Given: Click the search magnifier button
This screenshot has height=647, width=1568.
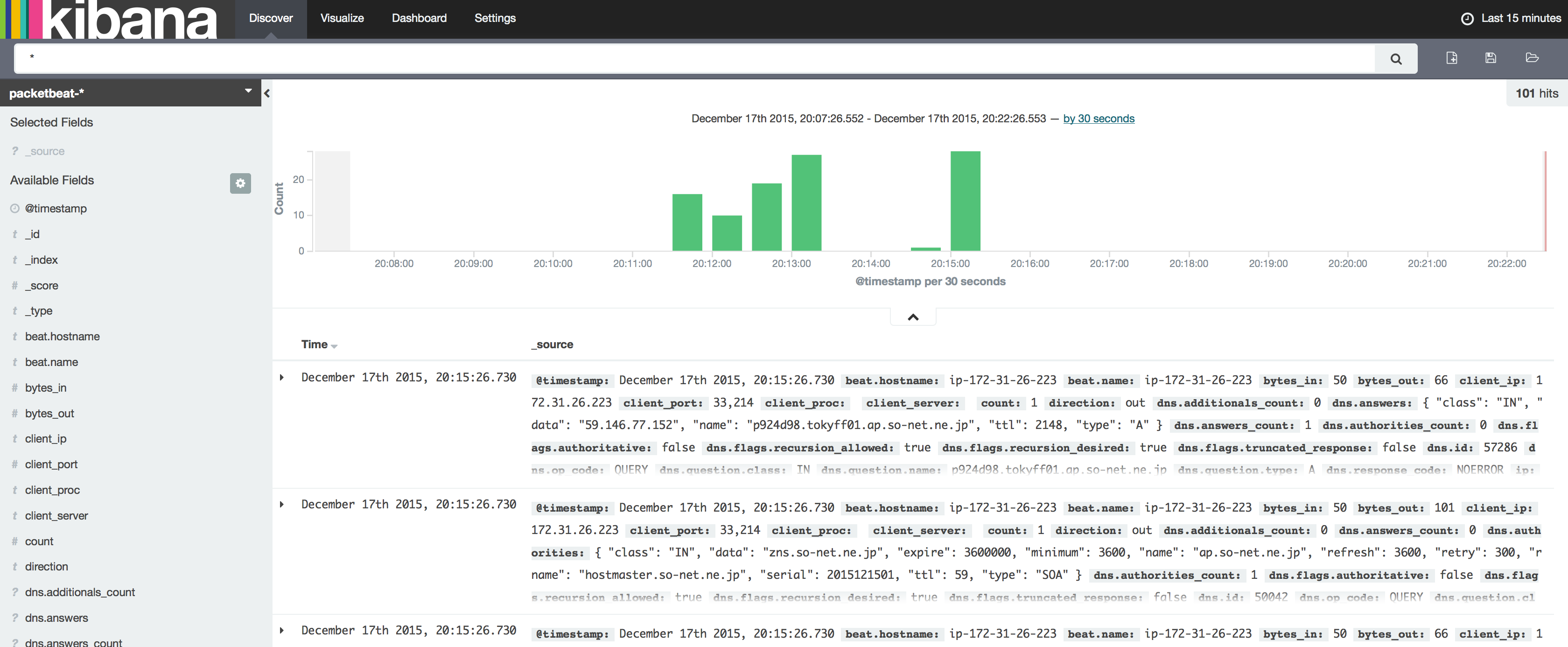Looking at the screenshot, I should (x=1395, y=59).
